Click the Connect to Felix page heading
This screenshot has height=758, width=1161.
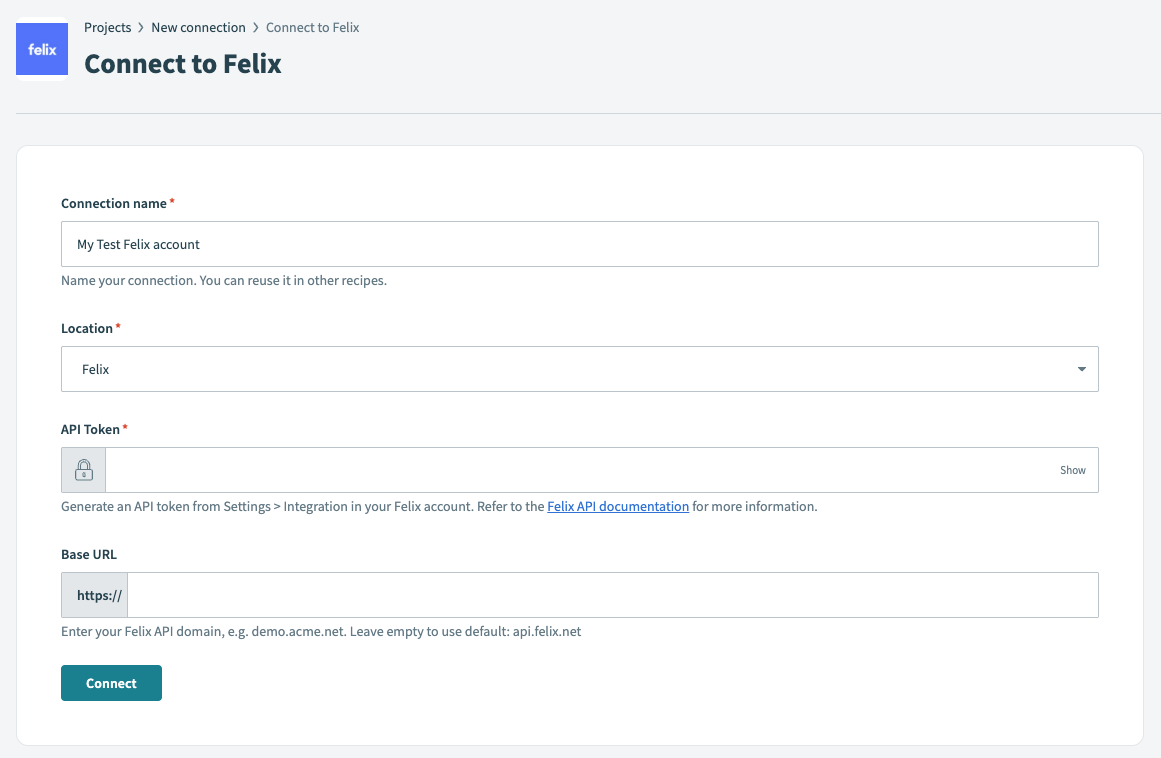point(183,64)
